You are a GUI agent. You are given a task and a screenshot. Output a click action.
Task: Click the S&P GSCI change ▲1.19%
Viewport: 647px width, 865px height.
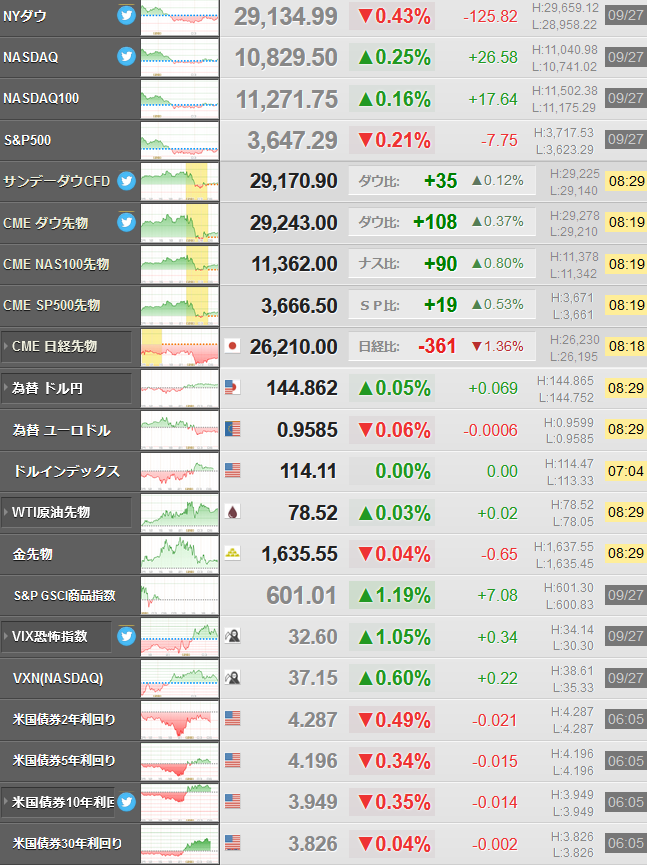pos(392,595)
